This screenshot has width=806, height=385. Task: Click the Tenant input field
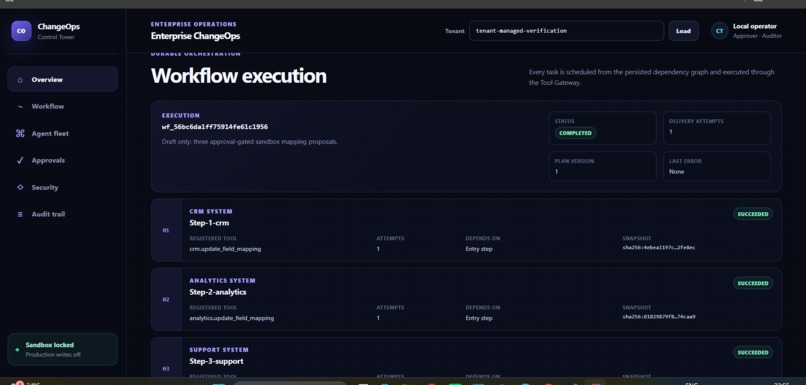click(566, 31)
